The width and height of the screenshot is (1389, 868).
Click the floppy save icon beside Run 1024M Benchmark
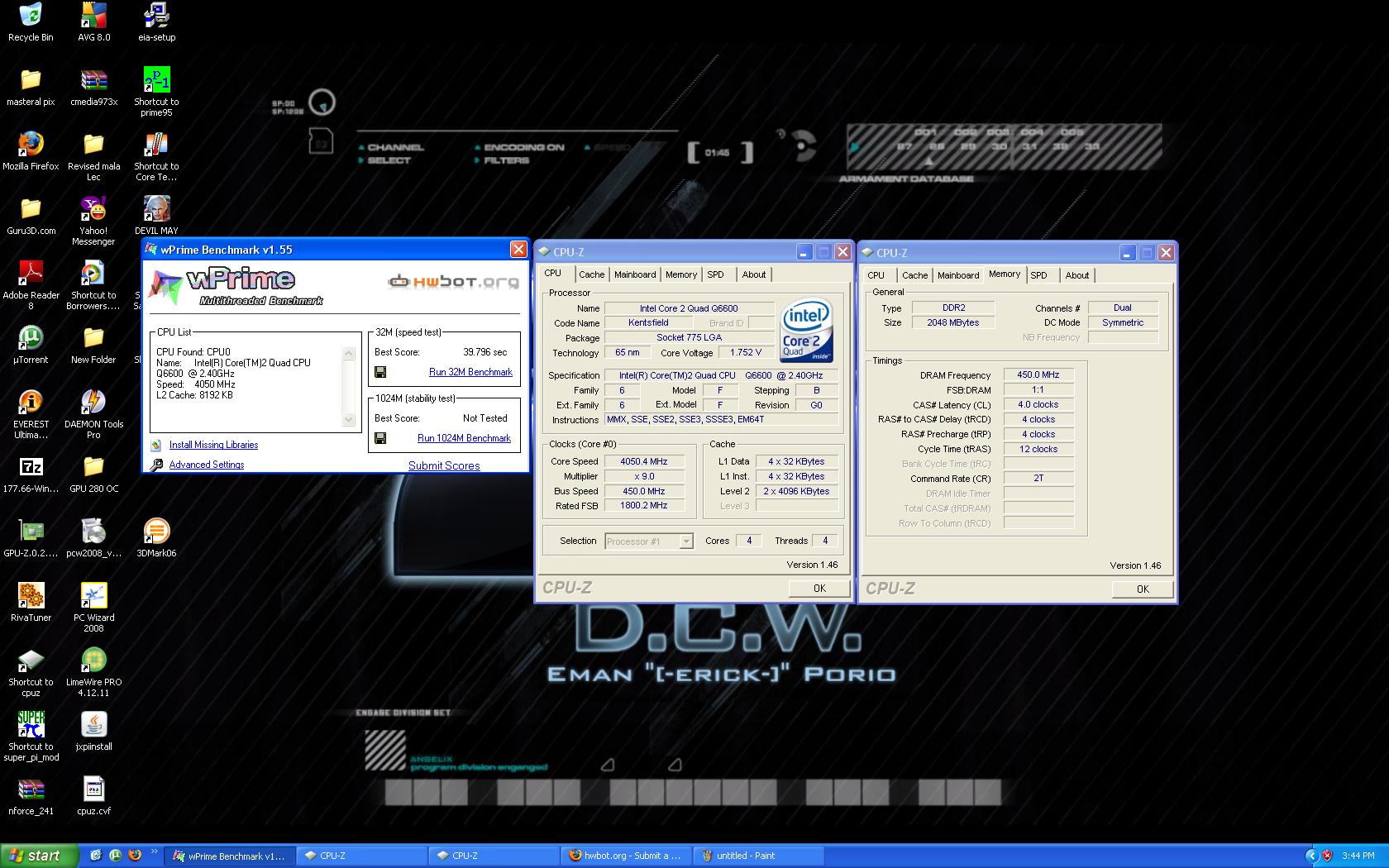(380, 438)
